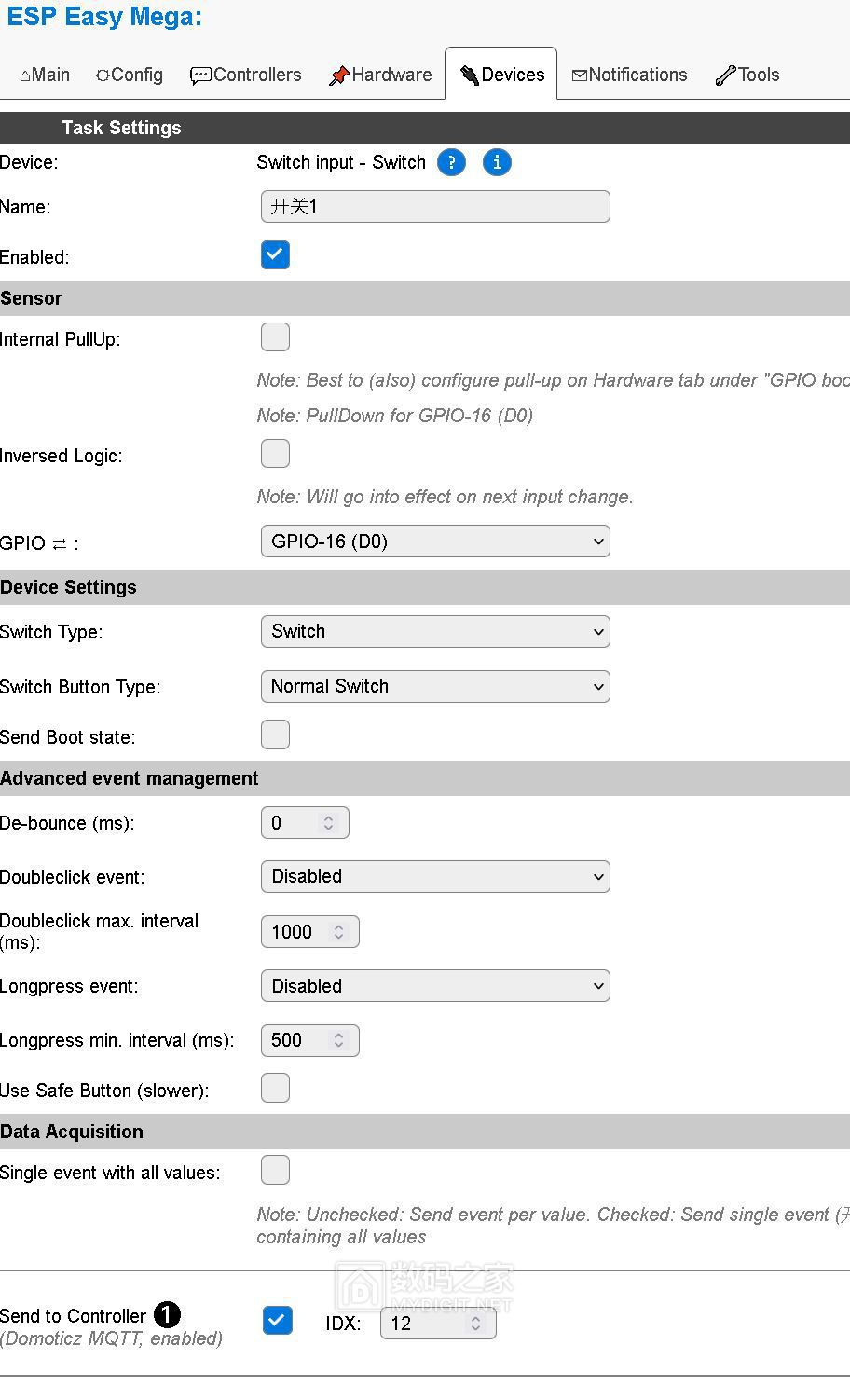
Task: Click the blue info icon beside Switch
Action: point(497,162)
